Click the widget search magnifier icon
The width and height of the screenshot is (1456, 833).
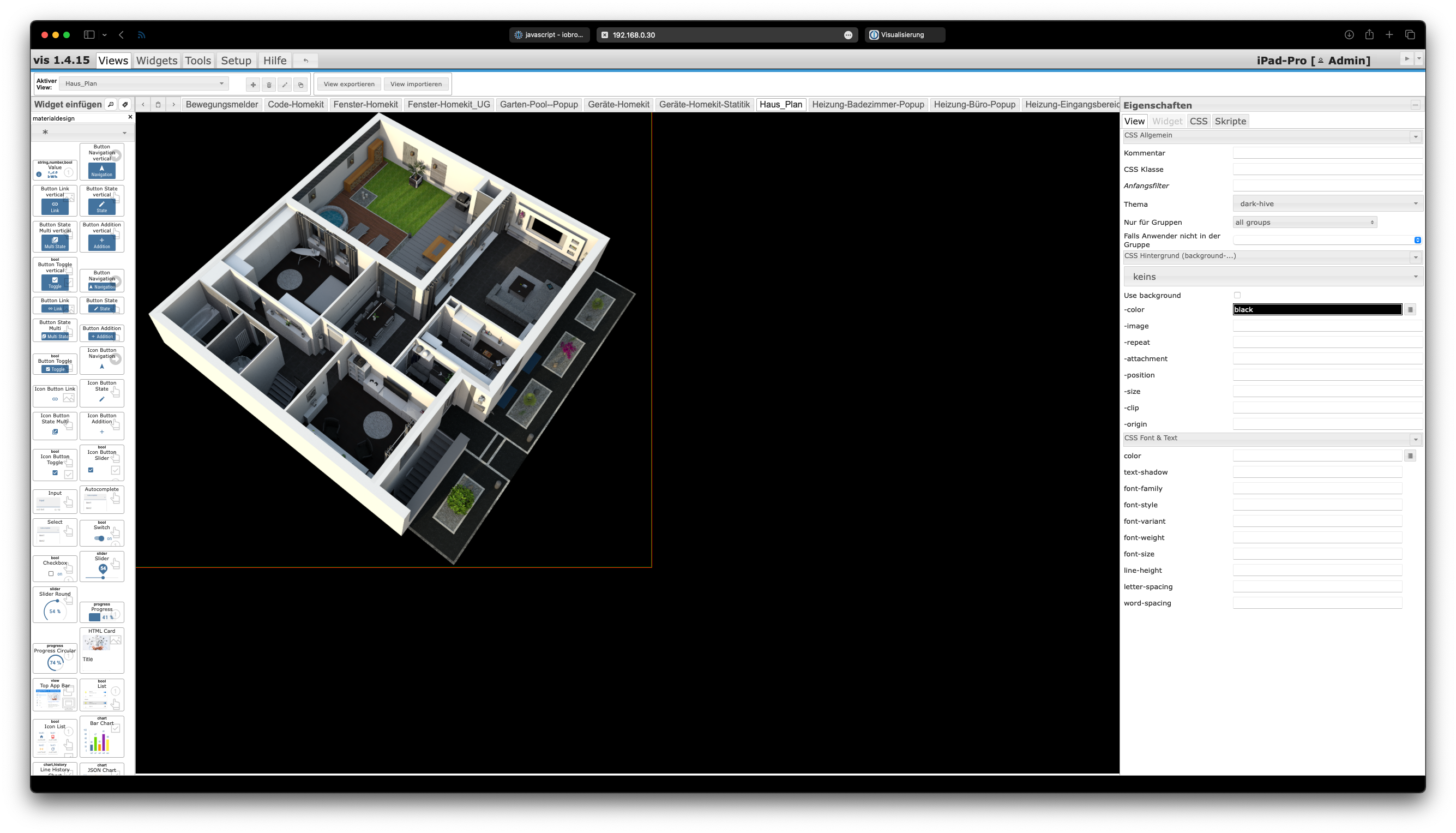click(x=111, y=104)
